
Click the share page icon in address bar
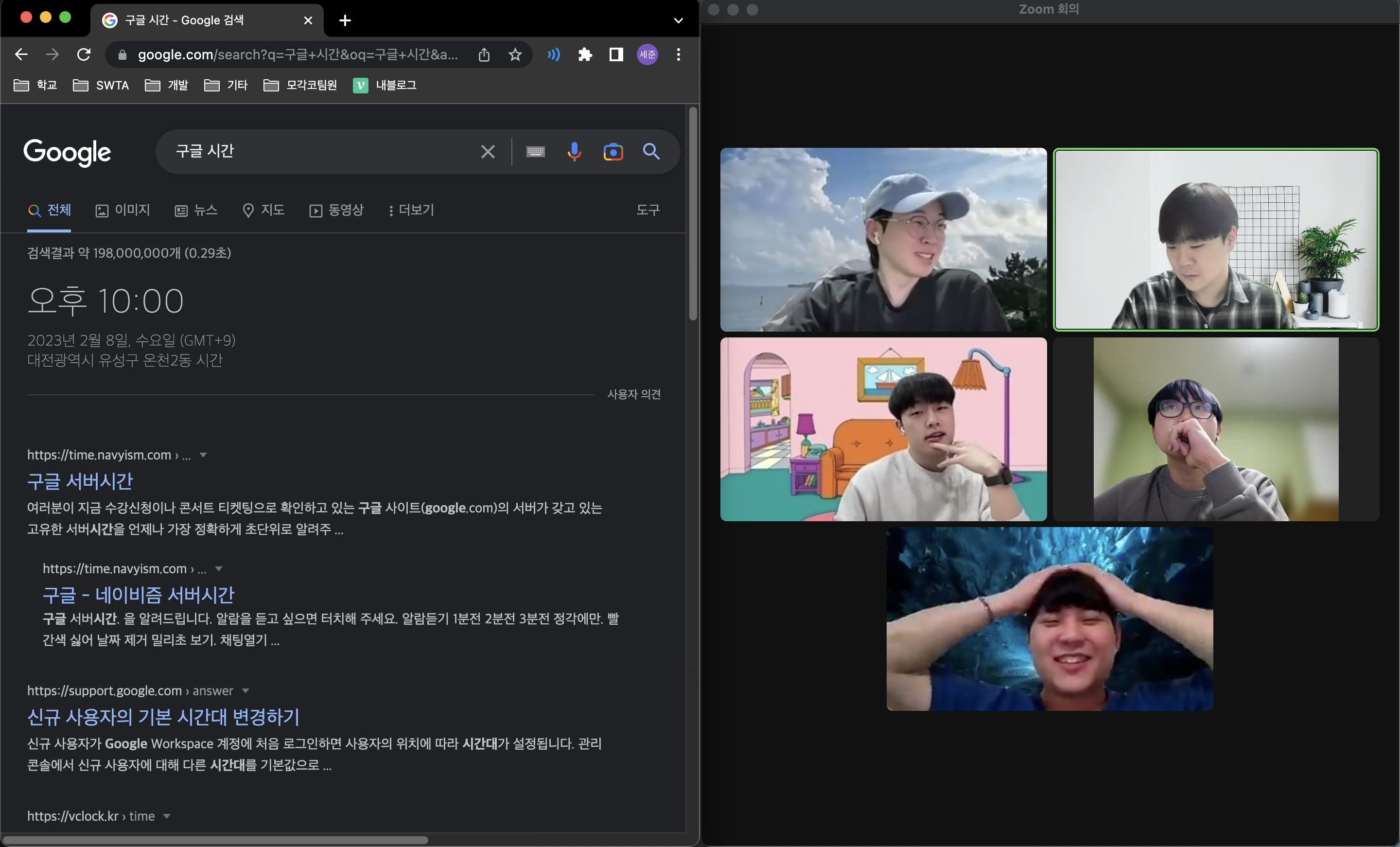coord(484,54)
